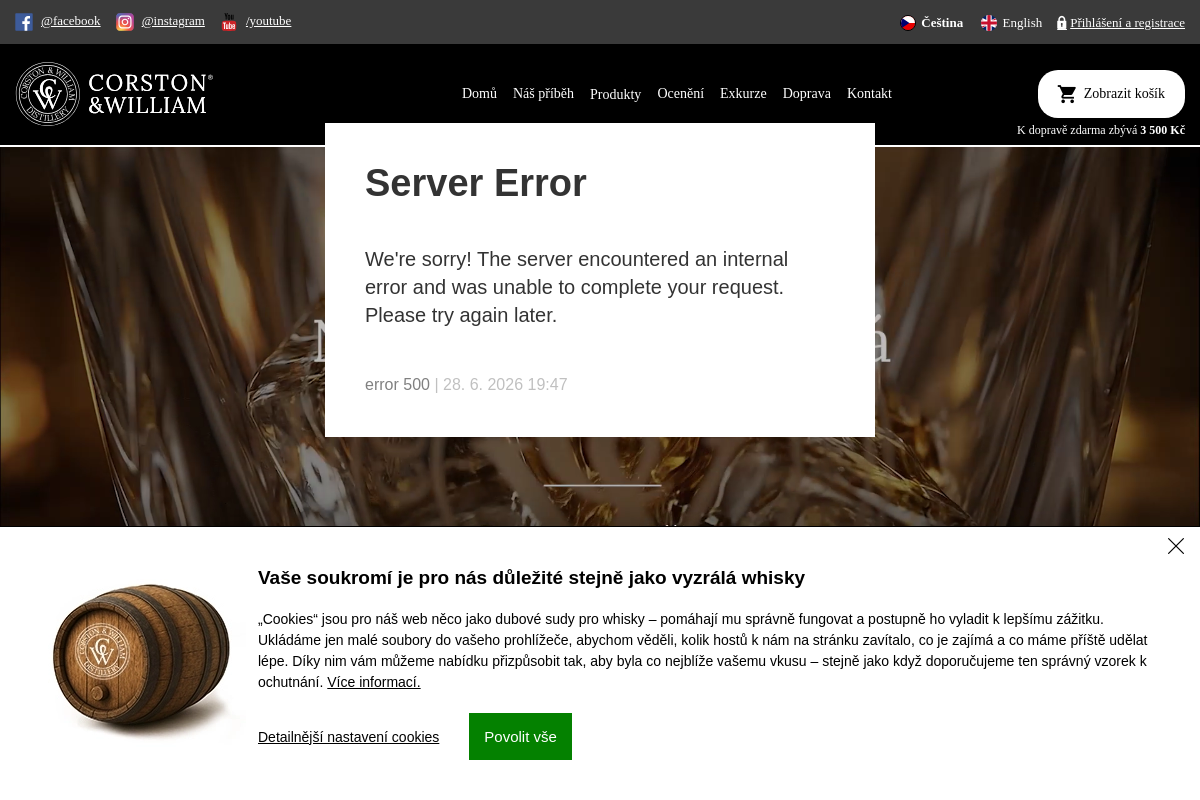The width and height of the screenshot is (1200, 800).
Task: Open Detailnější nastavení cookies
Action: 348,737
